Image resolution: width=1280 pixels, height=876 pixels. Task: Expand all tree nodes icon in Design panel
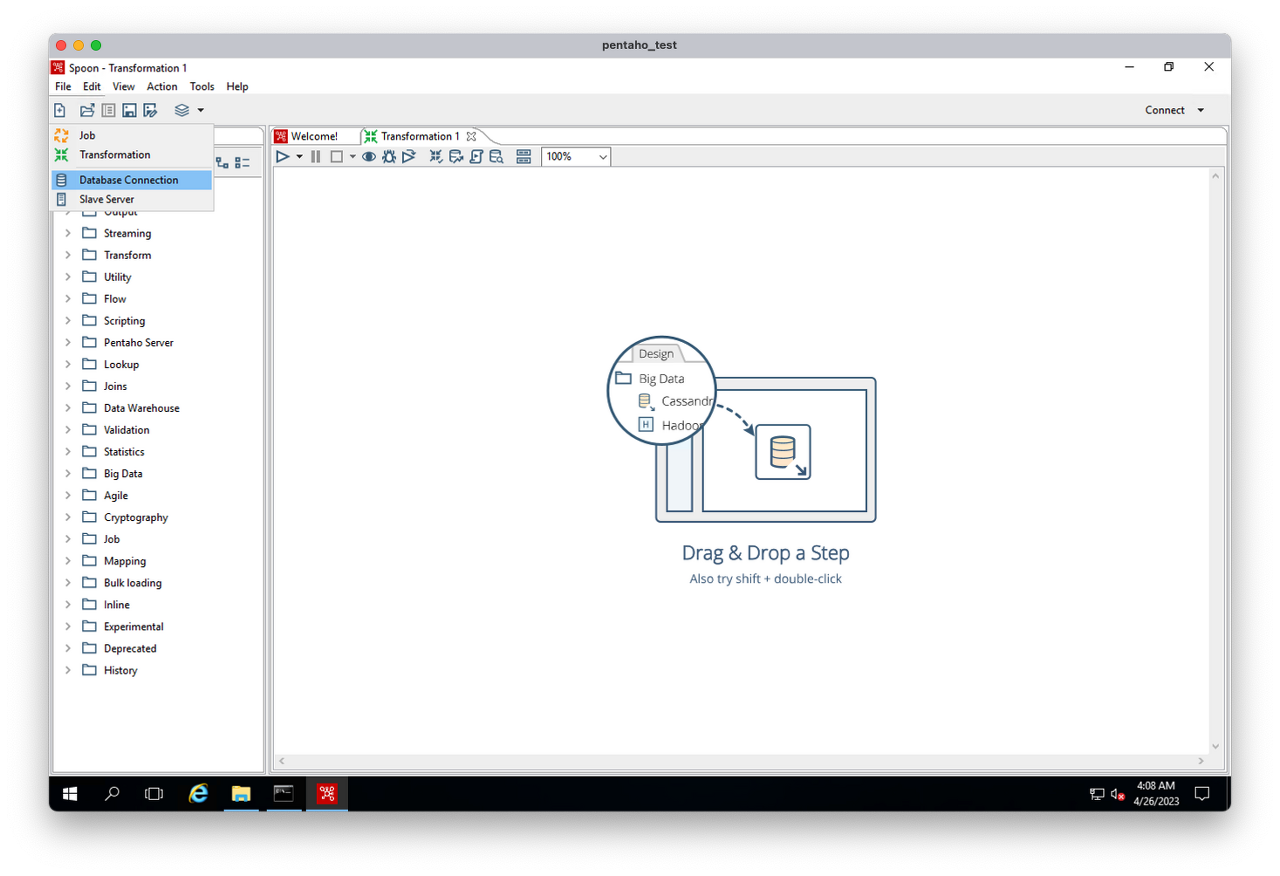coord(222,162)
